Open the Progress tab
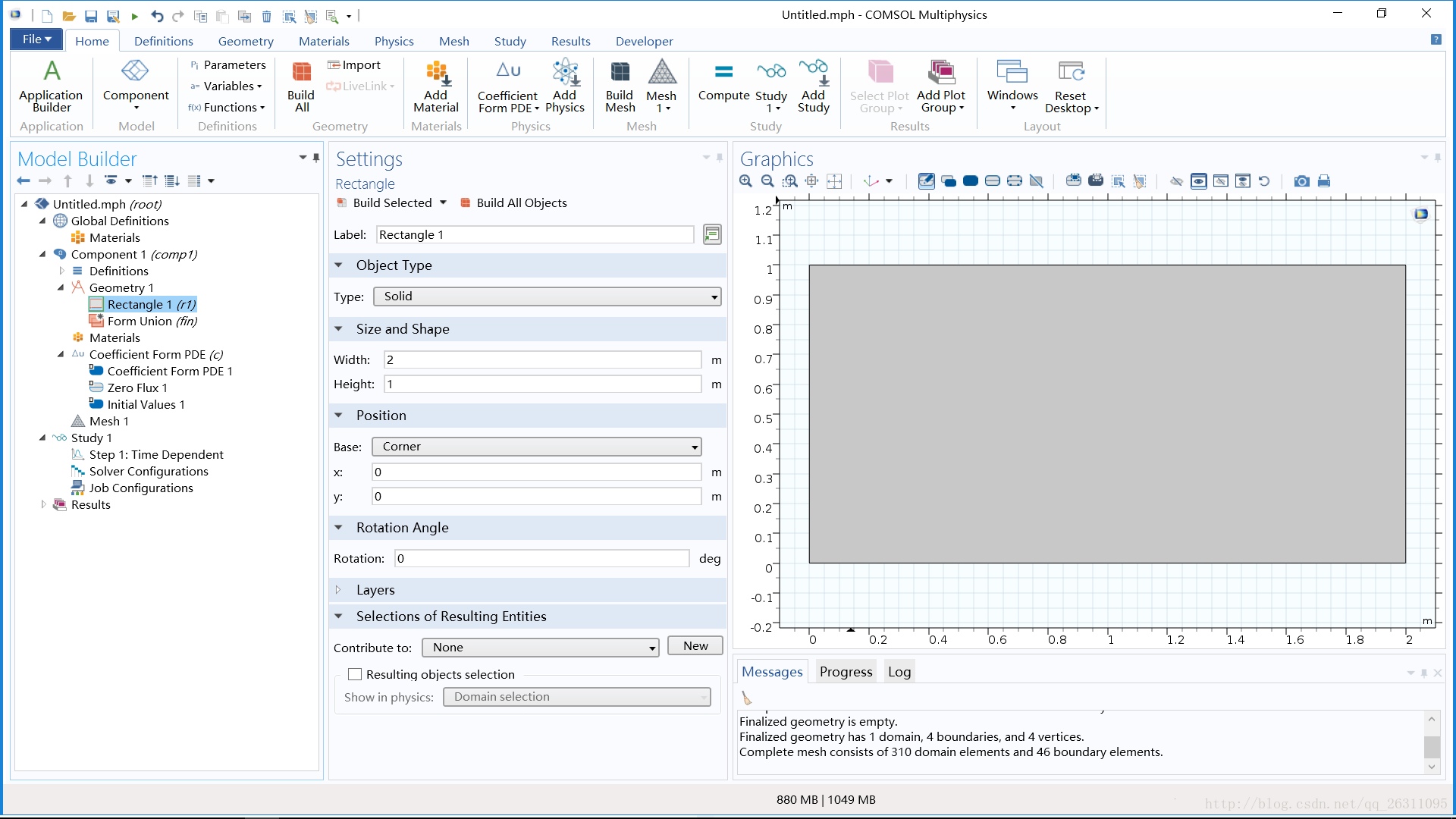The height and width of the screenshot is (819, 1456). coord(846,671)
